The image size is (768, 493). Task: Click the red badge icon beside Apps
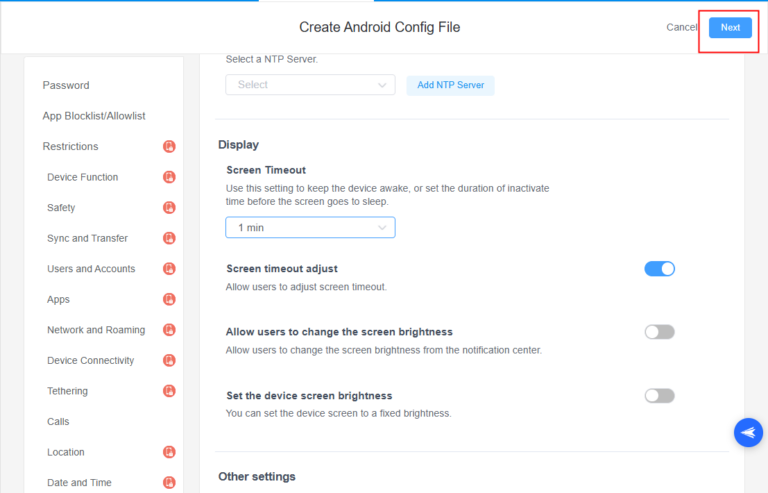(169, 299)
